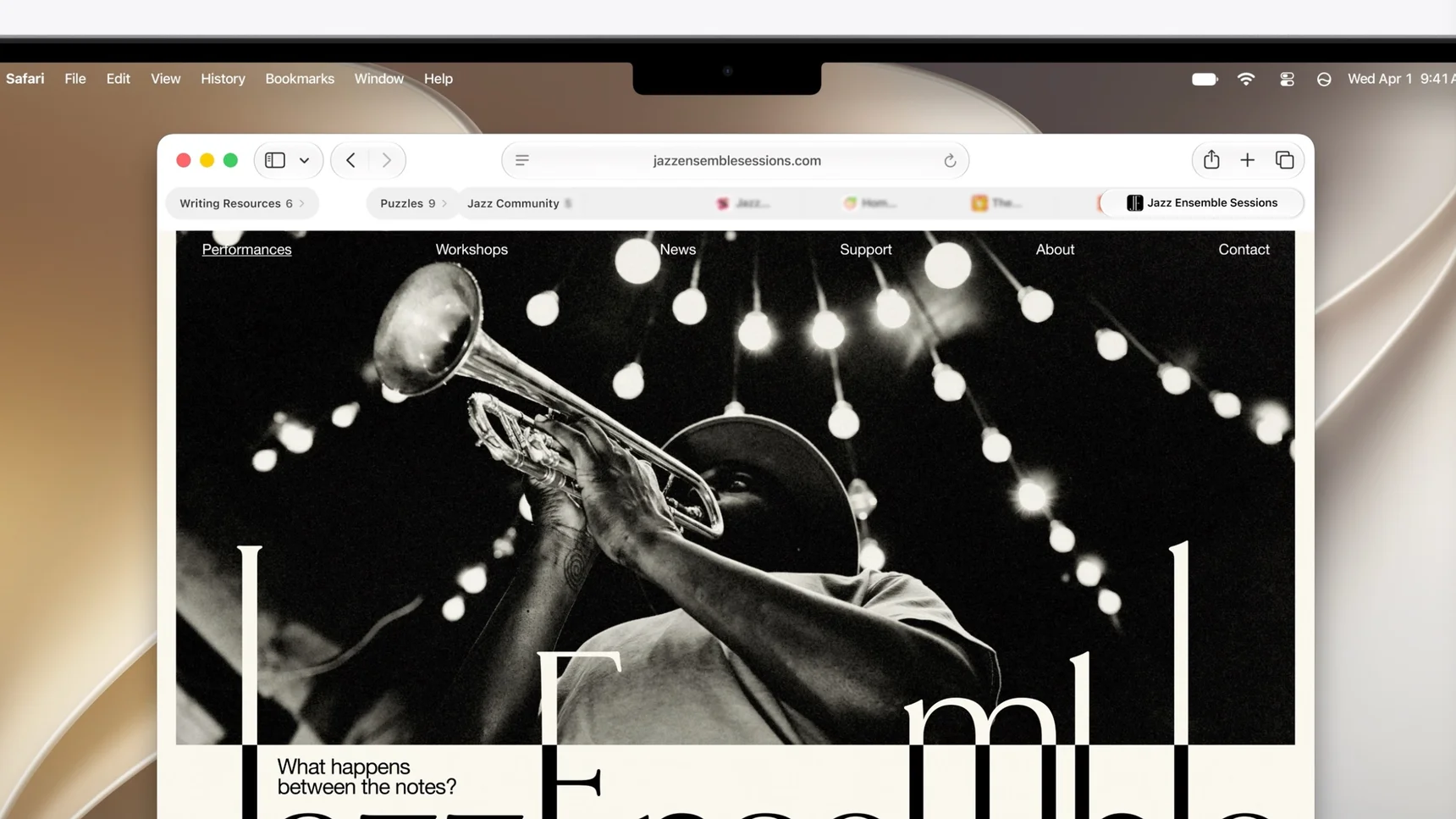This screenshot has height=819, width=1456.
Task: Open the Share button
Action: [1211, 159]
